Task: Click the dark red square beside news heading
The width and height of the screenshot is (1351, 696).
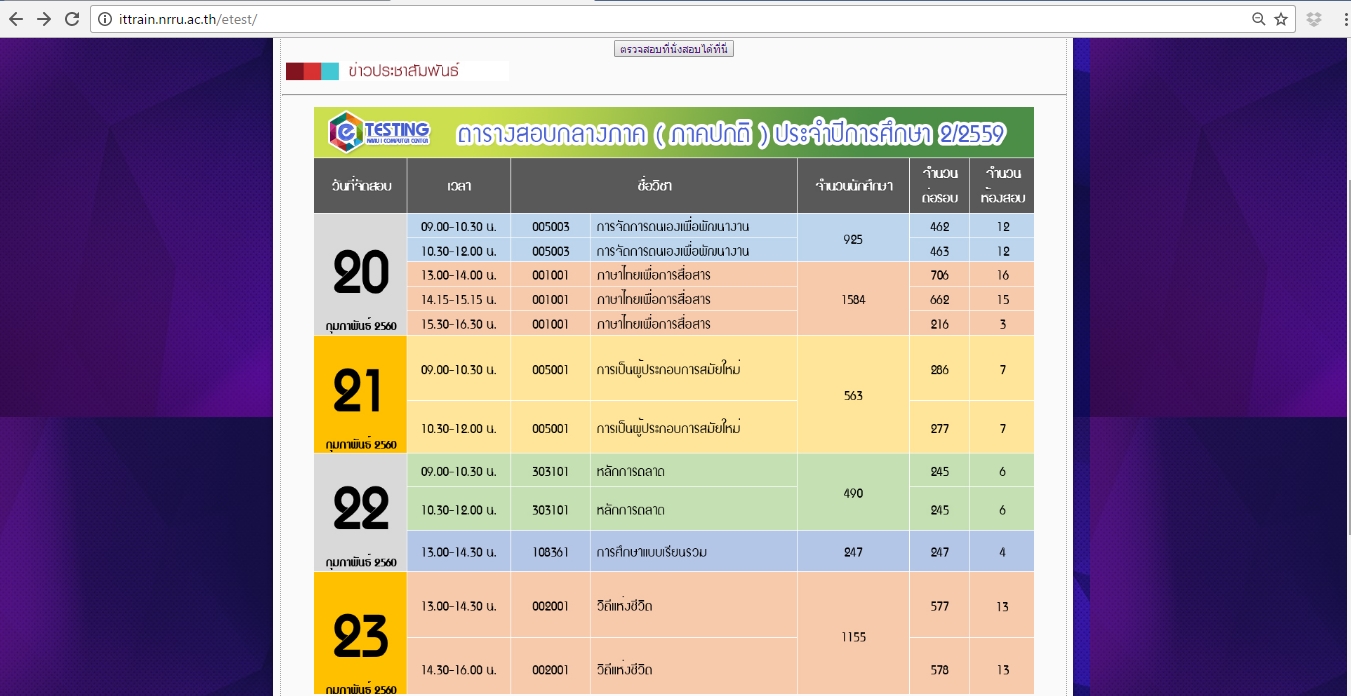Action: (294, 71)
